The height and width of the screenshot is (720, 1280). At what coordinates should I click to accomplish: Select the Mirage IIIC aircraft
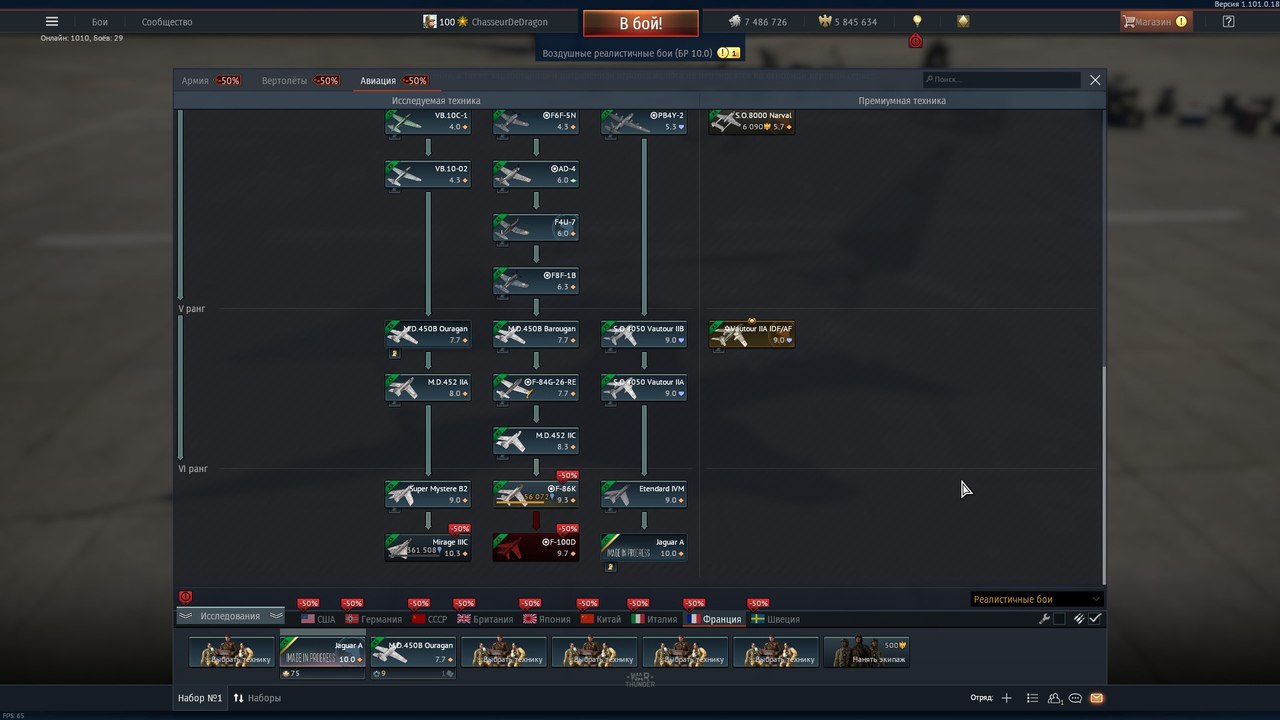(x=428, y=548)
